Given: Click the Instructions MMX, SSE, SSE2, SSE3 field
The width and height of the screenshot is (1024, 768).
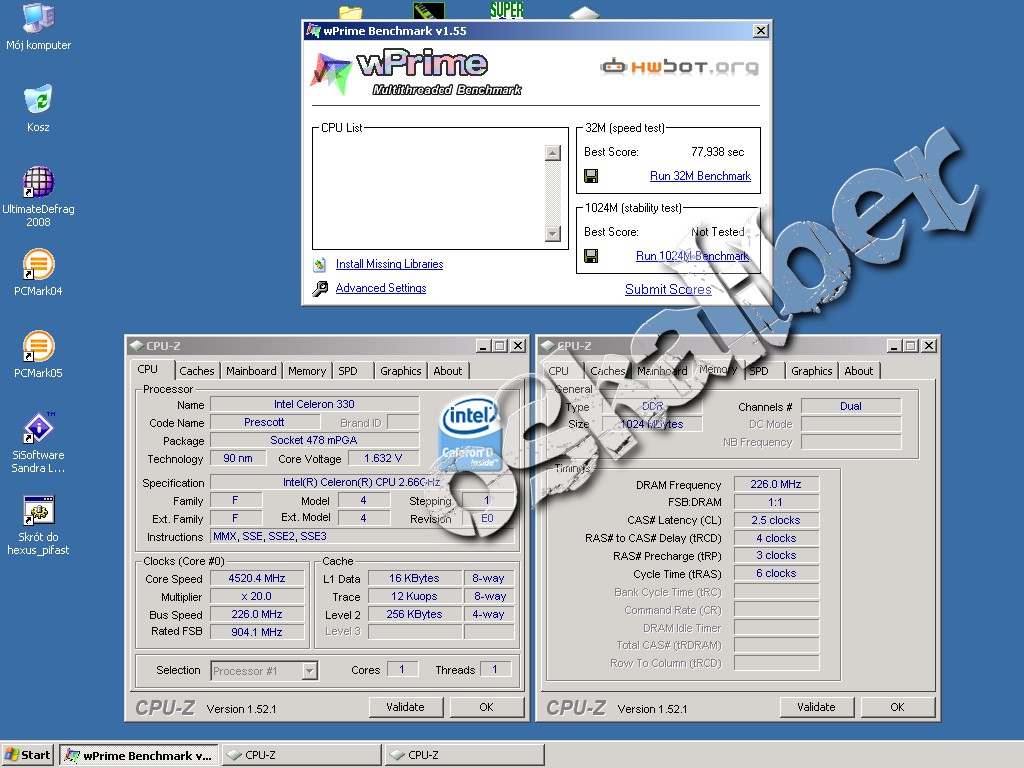Looking at the screenshot, I should [x=362, y=536].
